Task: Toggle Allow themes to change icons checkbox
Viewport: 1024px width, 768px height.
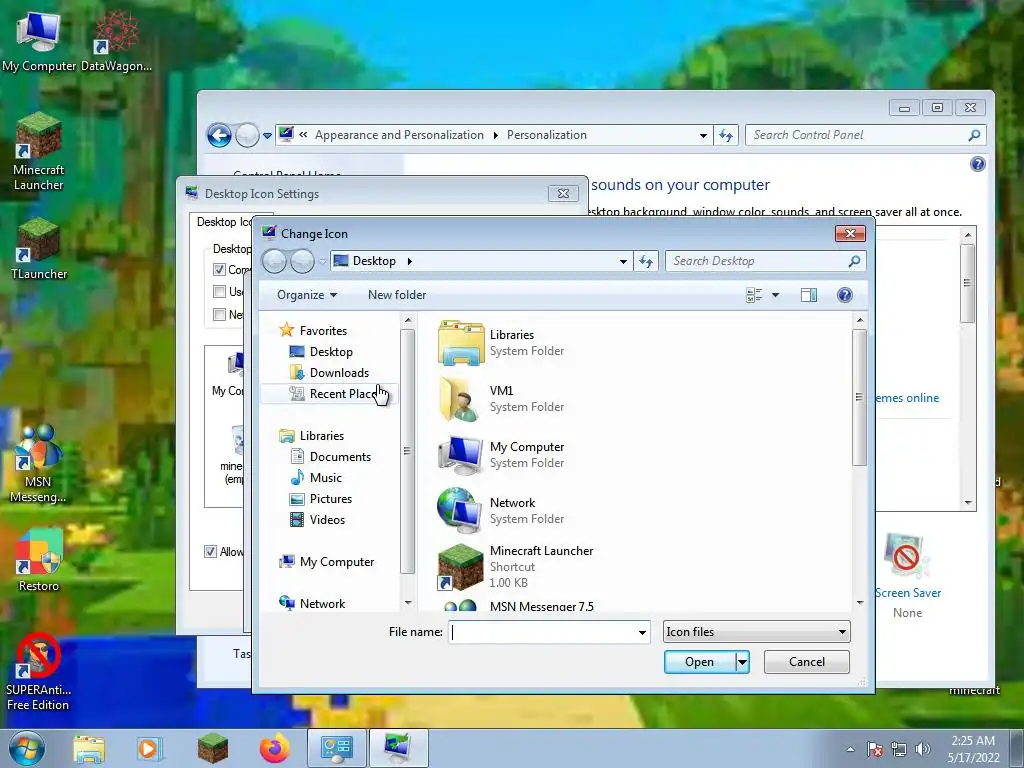Action: [x=210, y=551]
